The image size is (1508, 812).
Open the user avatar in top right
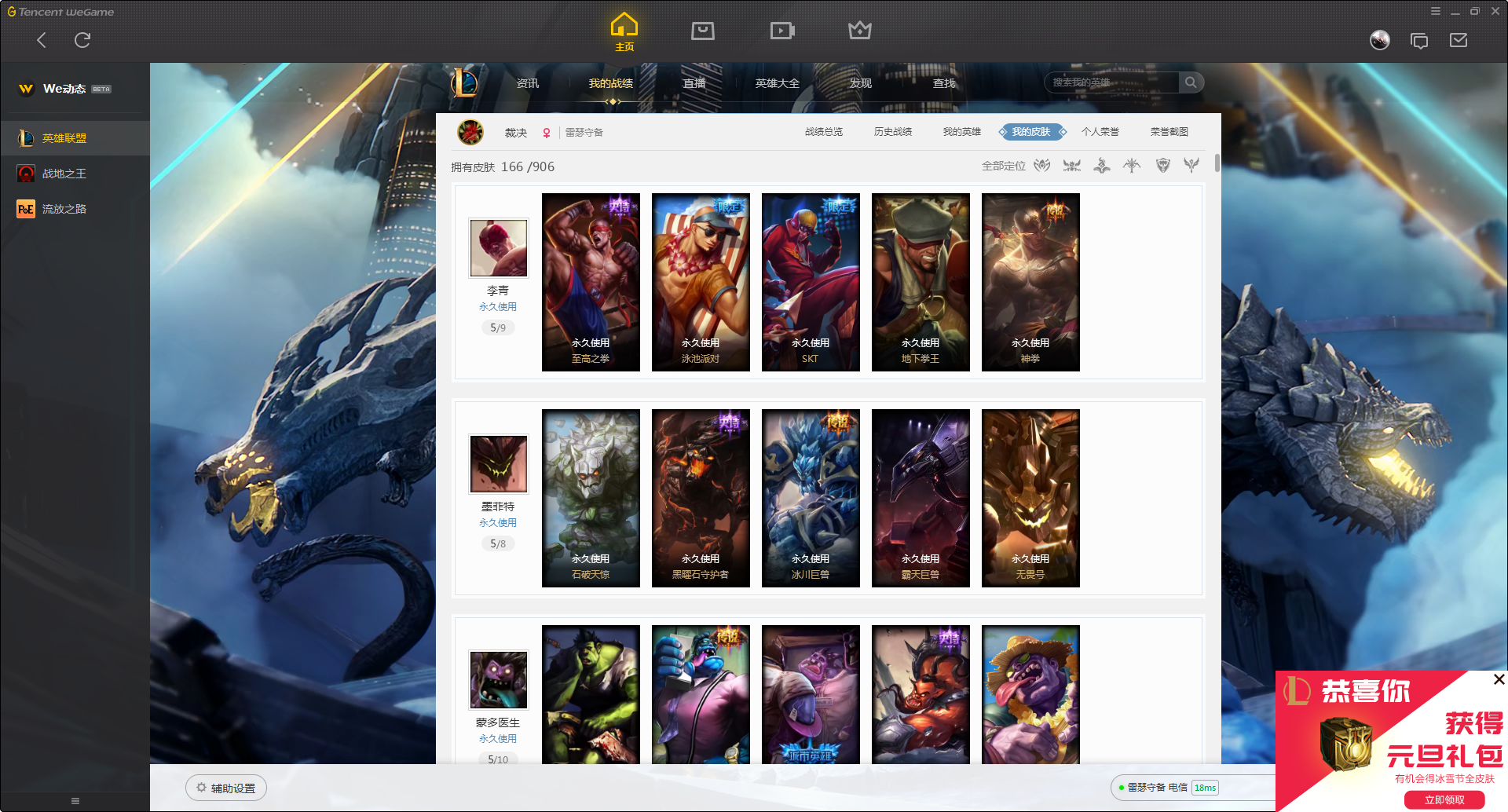pyautogui.click(x=1380, y=40)
